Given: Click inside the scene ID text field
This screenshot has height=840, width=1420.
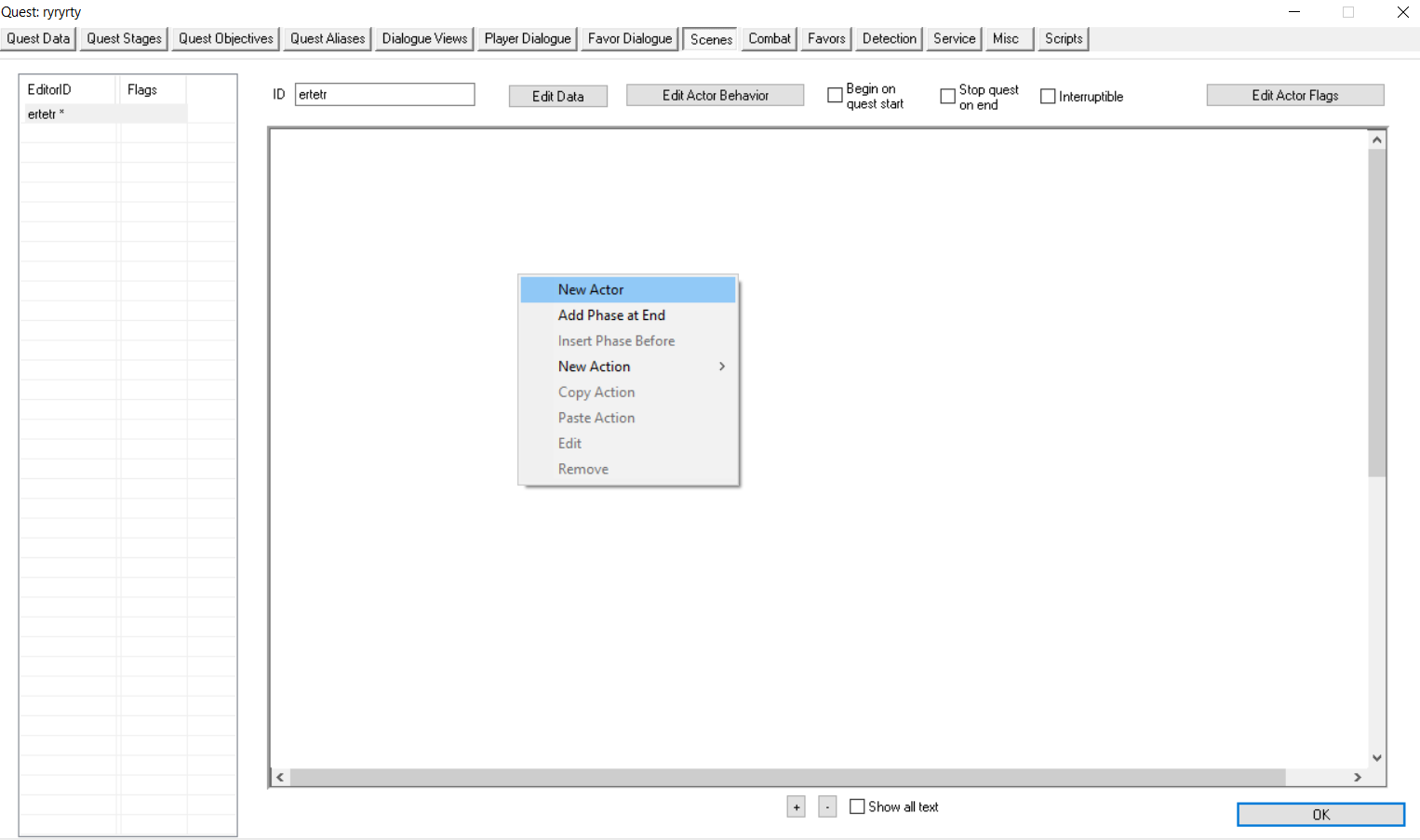Looking at the screenshot, I should tap(384, 94).
